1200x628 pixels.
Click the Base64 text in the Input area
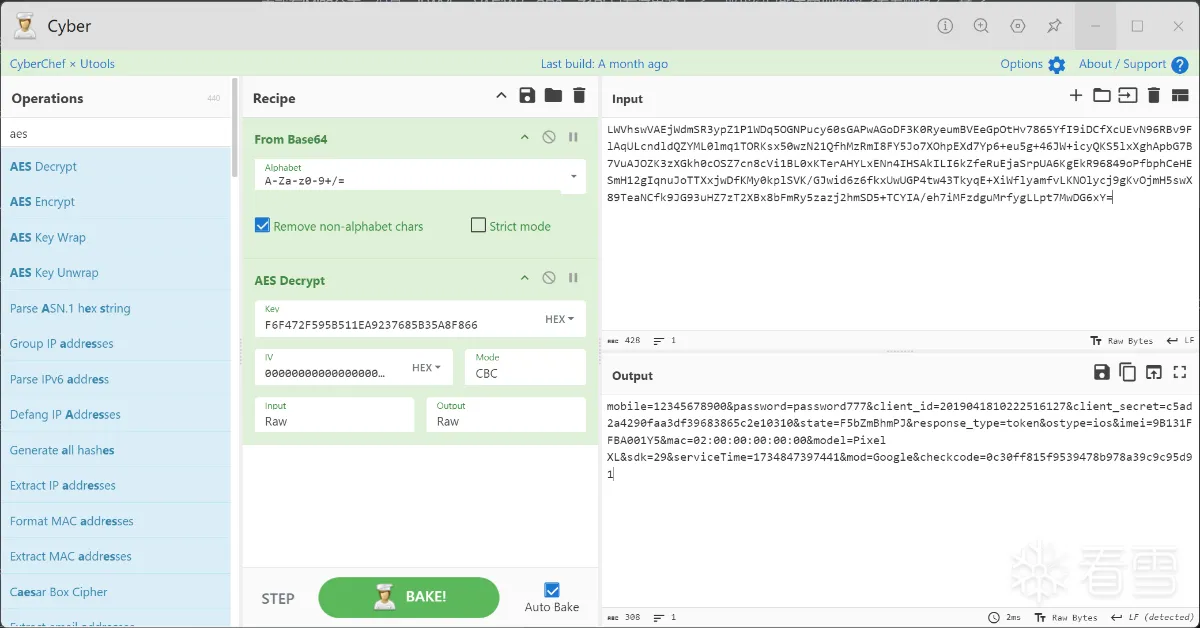[900, 163]
